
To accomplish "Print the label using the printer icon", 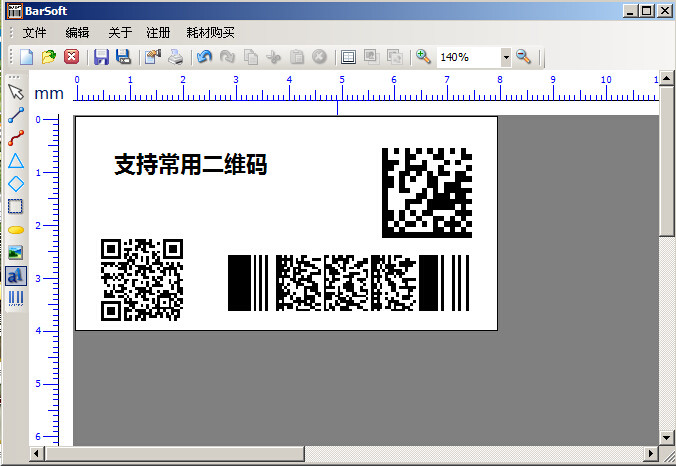I will (x=175, y=57).
